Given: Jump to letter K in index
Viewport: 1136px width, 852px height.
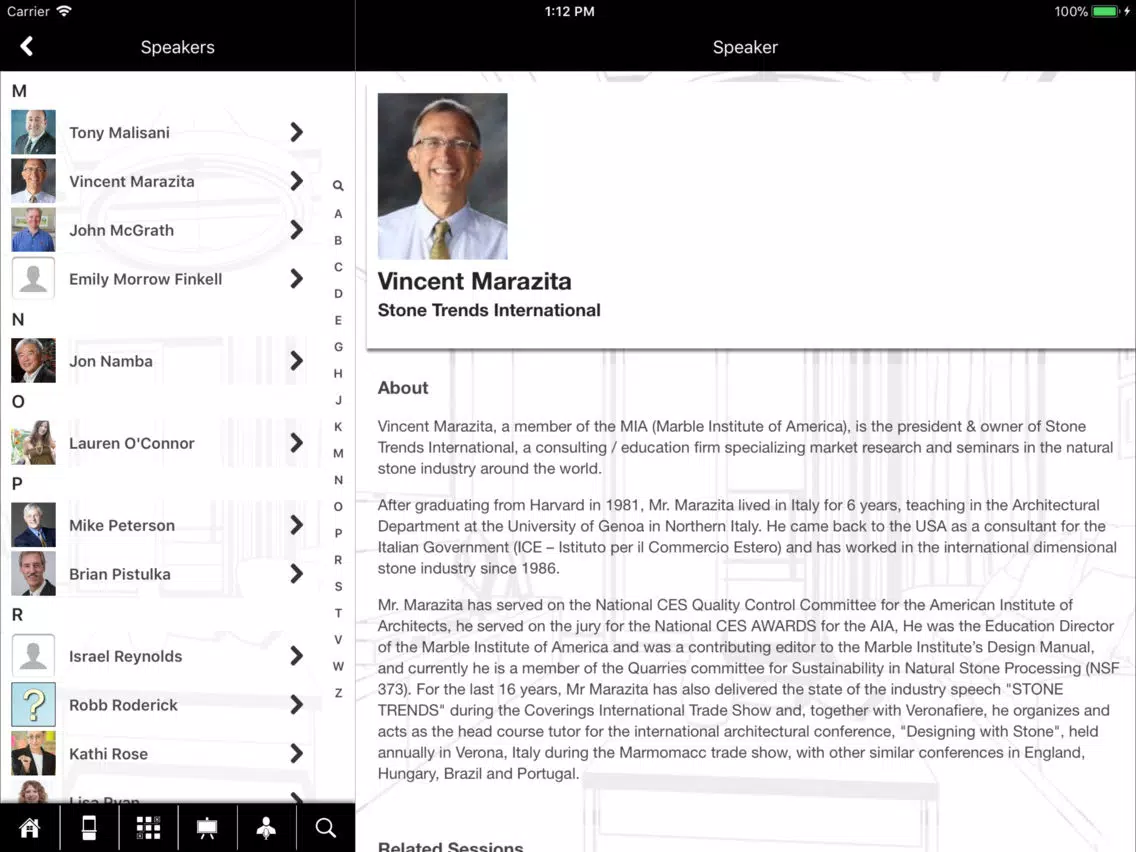Looking at the screenshot, I should pyautogui.click(x=338, y=427).
